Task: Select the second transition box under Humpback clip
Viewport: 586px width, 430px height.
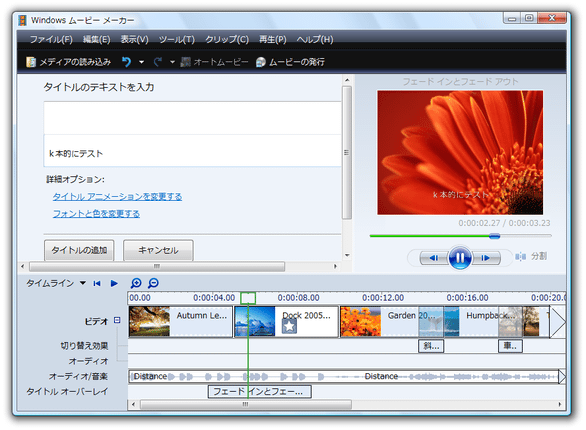Action: 510,346
